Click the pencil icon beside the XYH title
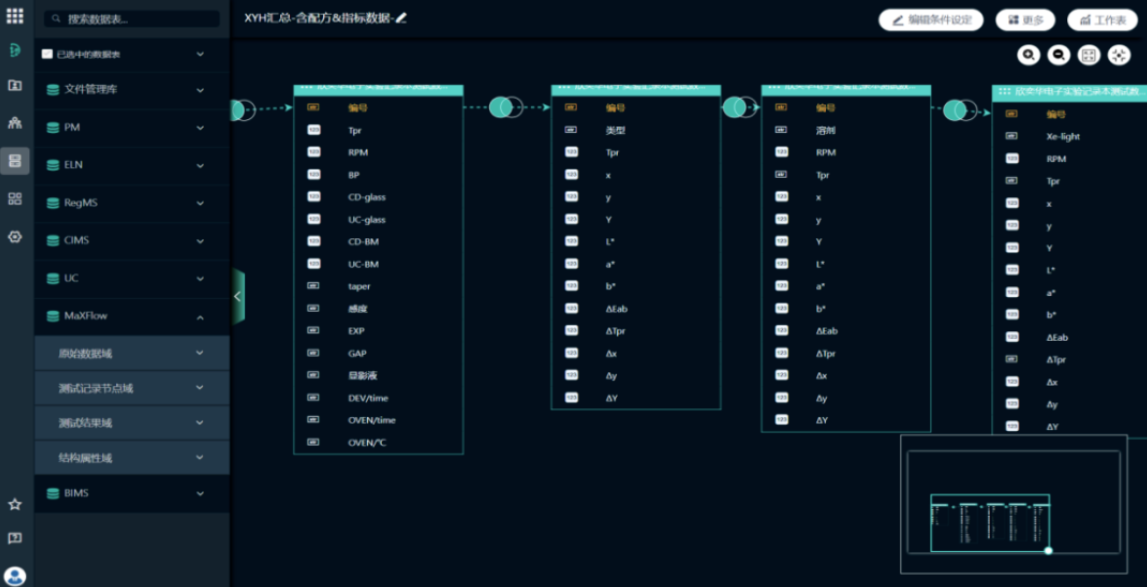 402,18
